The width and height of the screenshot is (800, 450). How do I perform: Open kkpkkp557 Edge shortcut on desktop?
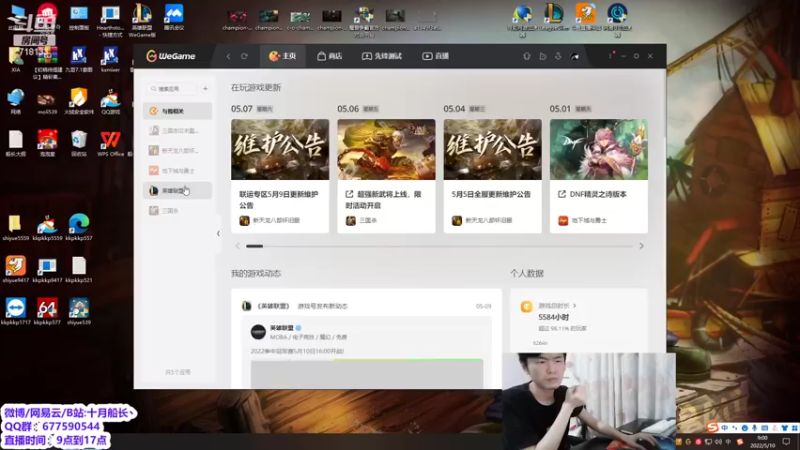[79, 228]
